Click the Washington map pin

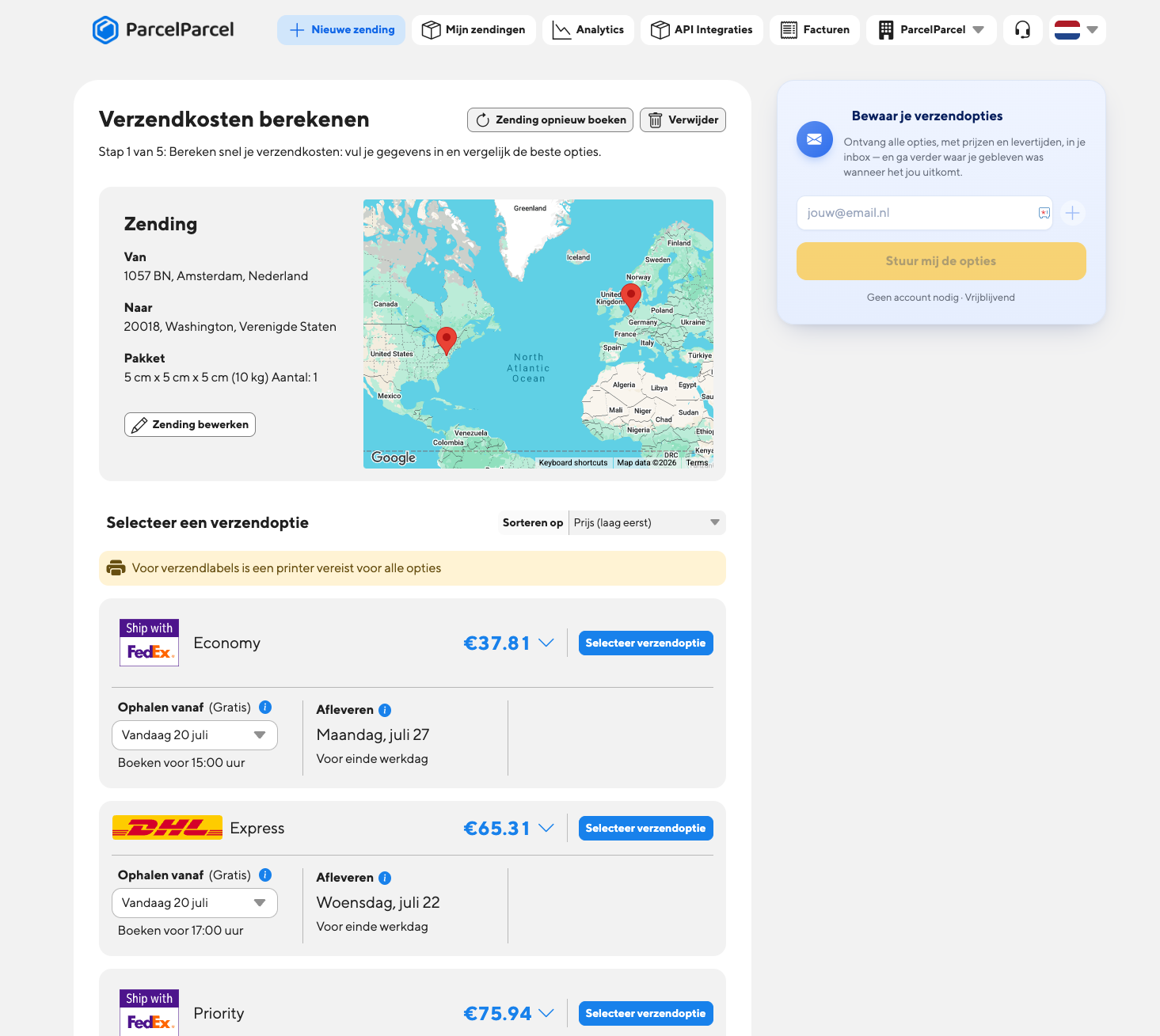coord(447,340)
